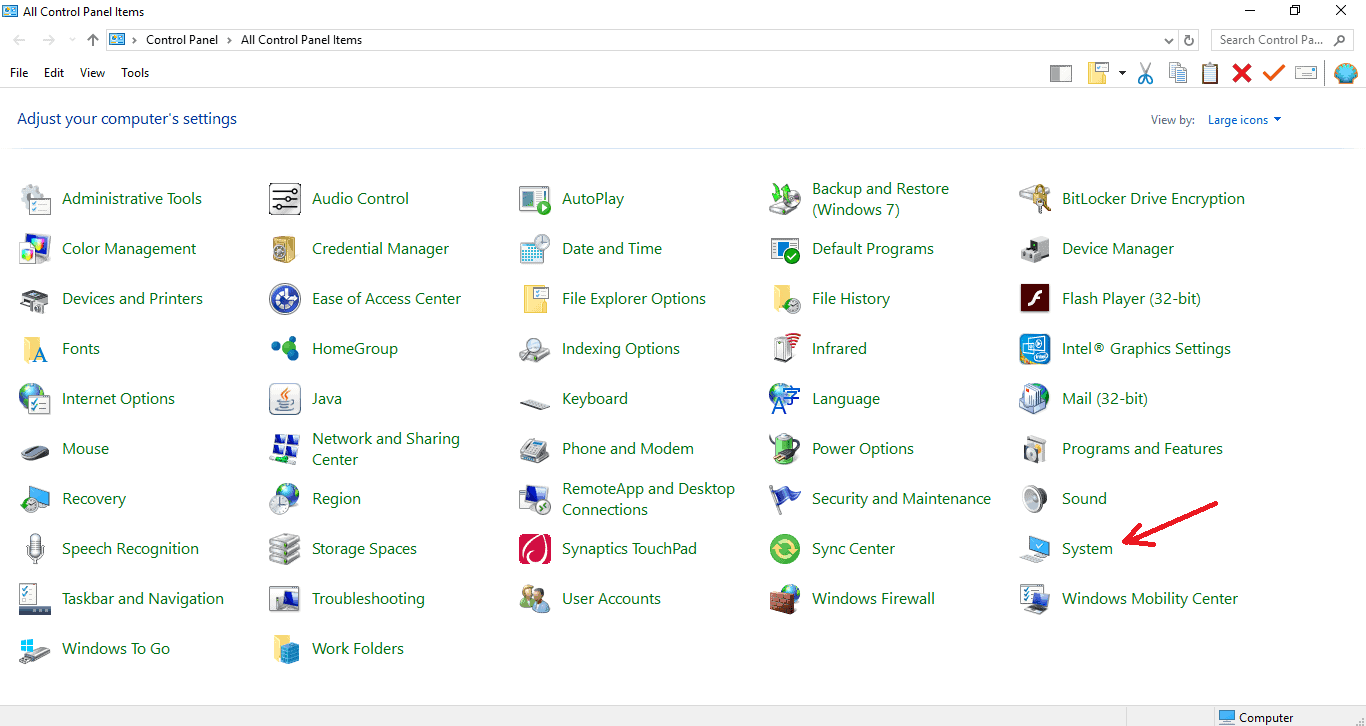Screen dimensions: 1366x726
Task: Open the File menu
Action: point(19,73)
